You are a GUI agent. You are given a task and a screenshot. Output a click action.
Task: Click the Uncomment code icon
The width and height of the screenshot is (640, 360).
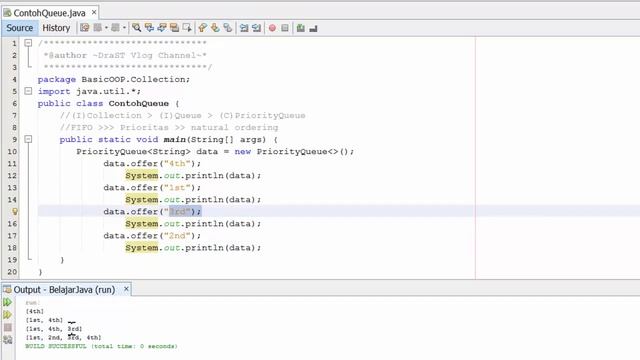[x=313, y=28]
